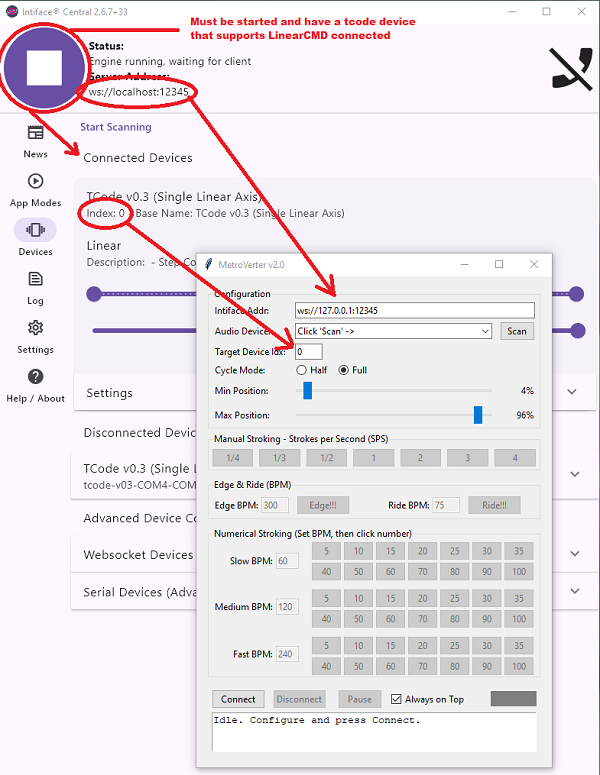Click the 3 strokes per second button
Viewport: 600px width, 775px height.
point(468,458)
